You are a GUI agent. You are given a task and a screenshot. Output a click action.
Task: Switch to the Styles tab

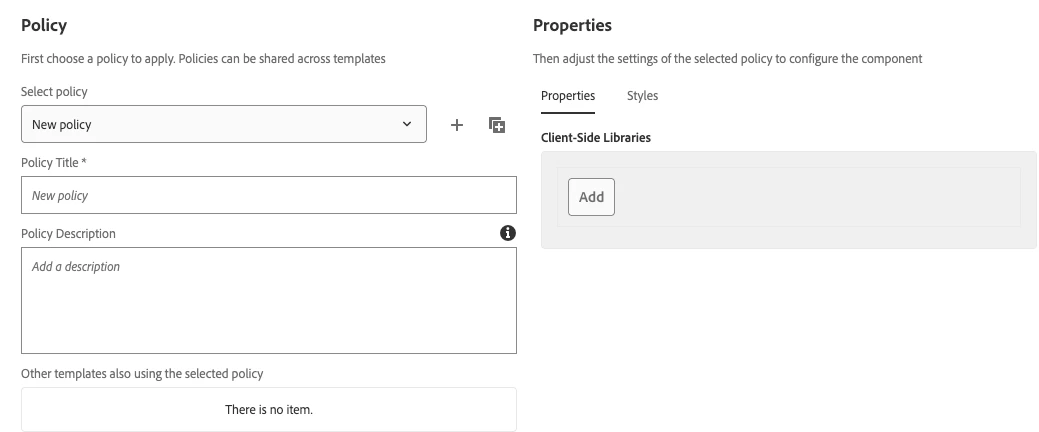click(642, 95)
